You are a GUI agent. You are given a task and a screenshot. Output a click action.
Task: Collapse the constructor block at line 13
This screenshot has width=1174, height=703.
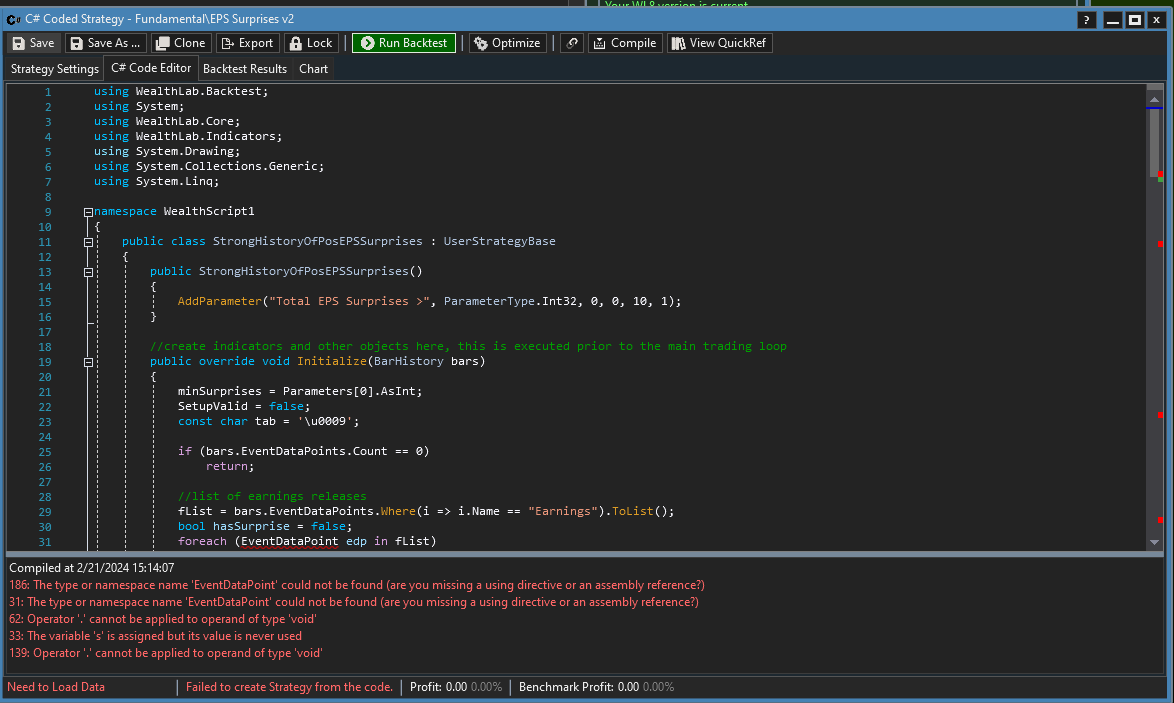point(88,272)
